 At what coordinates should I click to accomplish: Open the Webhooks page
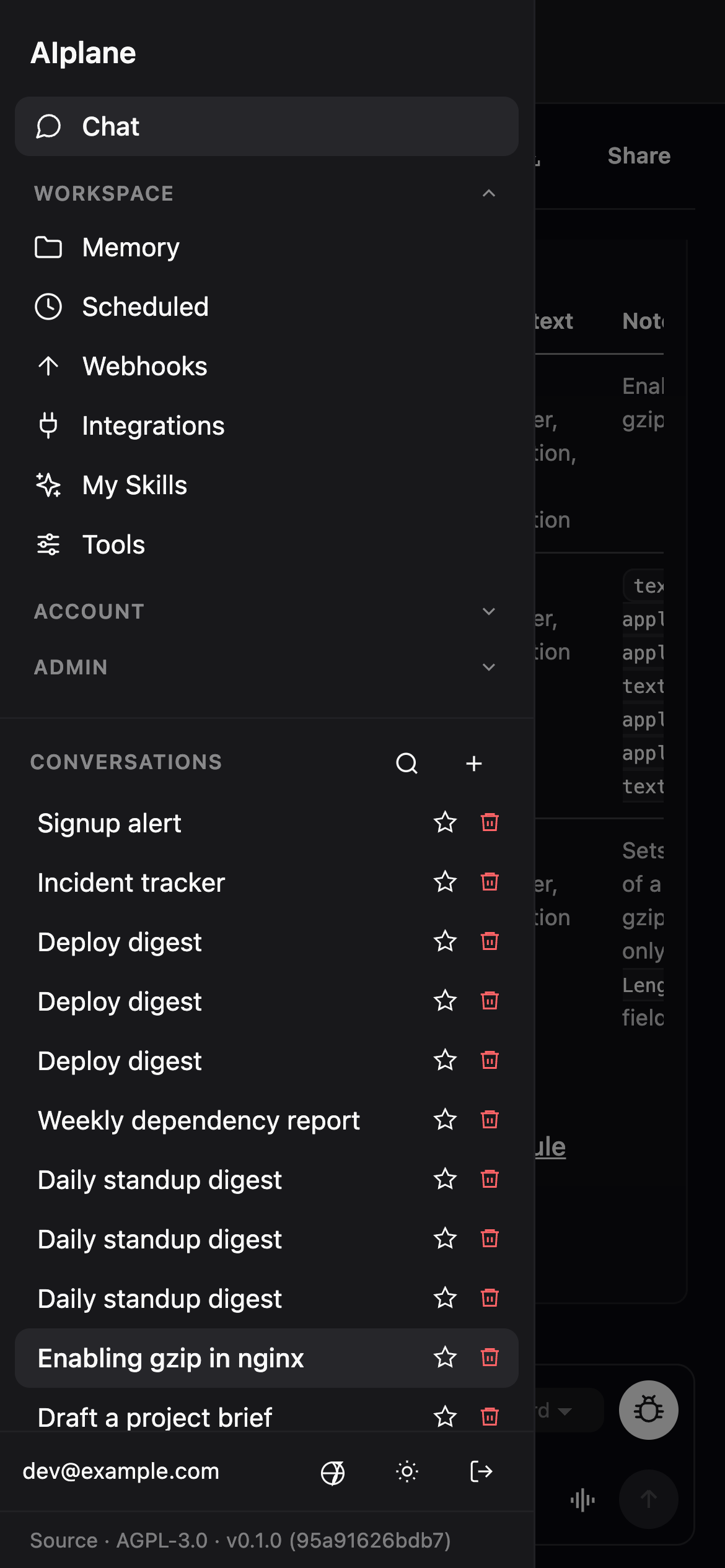[266, 367]
